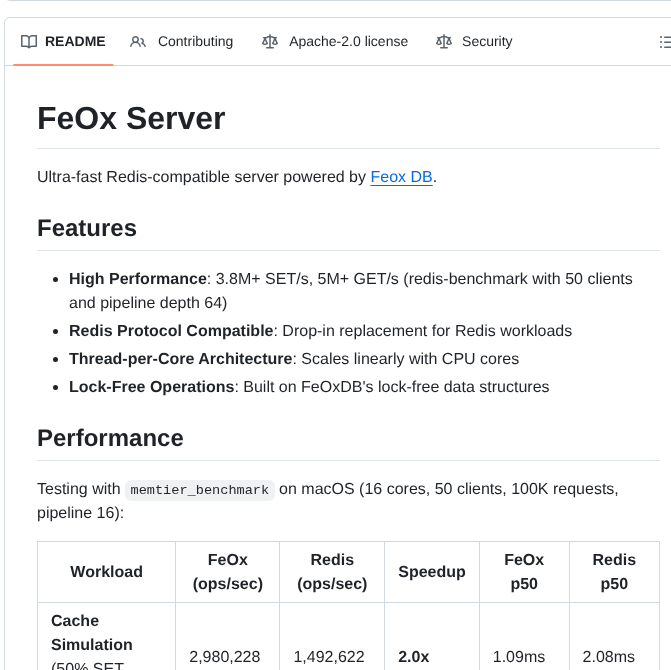Image resolution: width=671 pixels, height=670 pixels.
Task: Click the 1,492,622 table cell
Action: (x=329, y=657)
